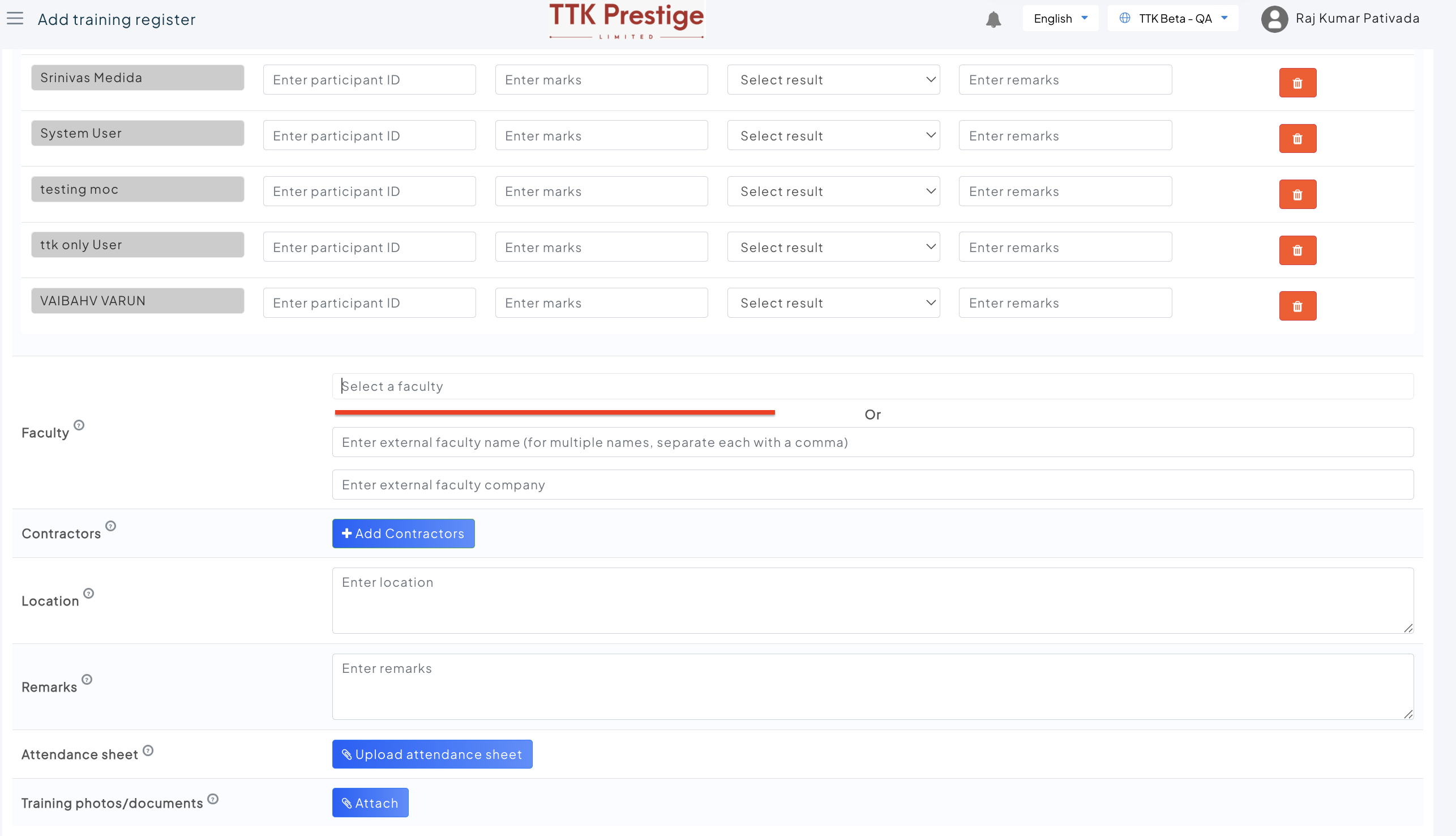This screenshot has width=1456, height=836.
Task: Expand the TTK Beta - QA site selector
Action: coord(1173,19)
